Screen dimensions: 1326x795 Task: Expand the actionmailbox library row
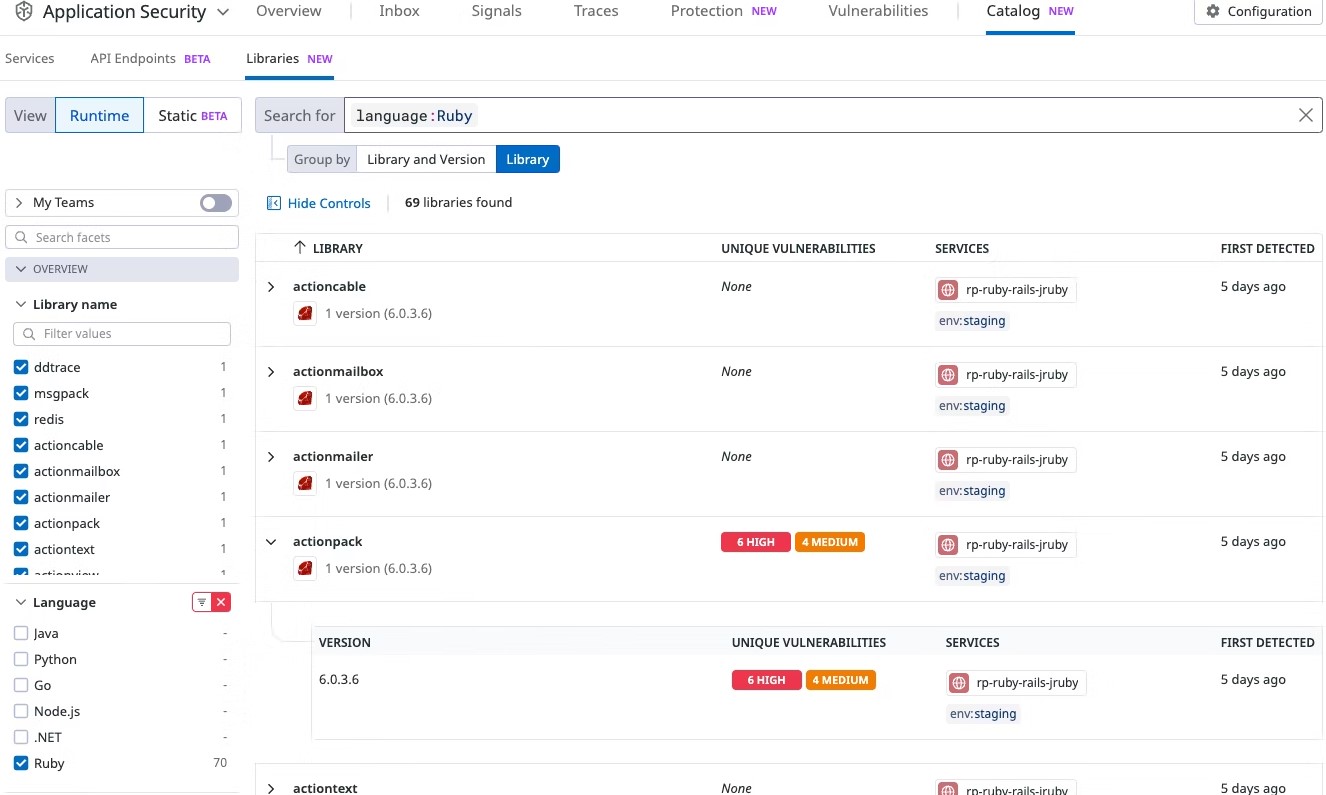271,372
